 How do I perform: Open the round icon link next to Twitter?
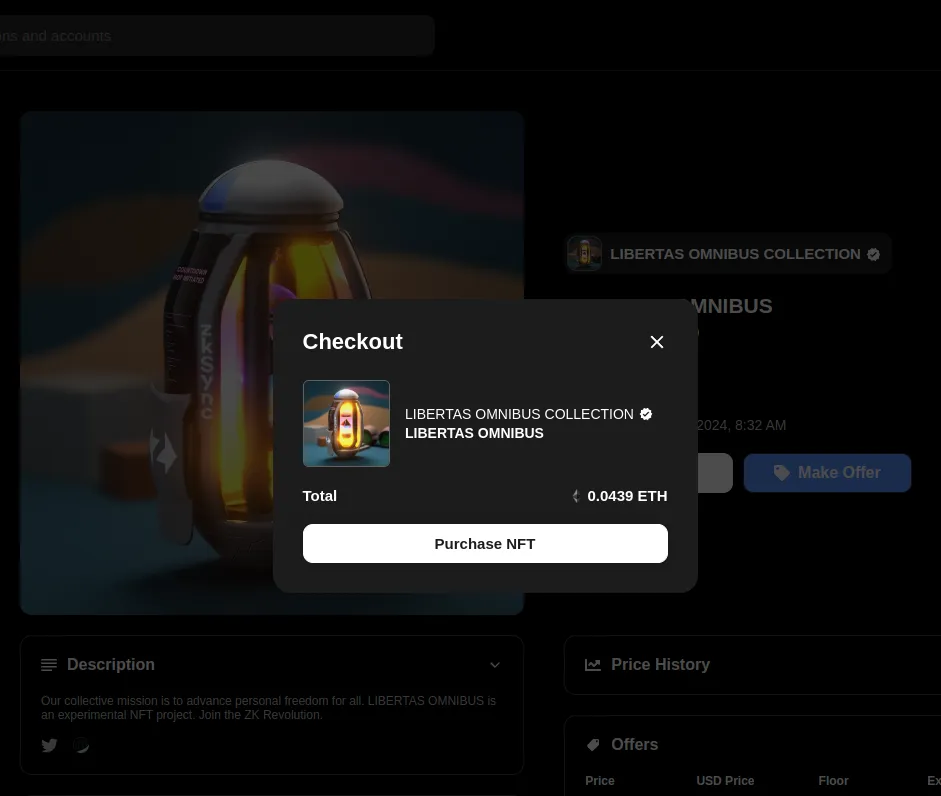(81, 745)
